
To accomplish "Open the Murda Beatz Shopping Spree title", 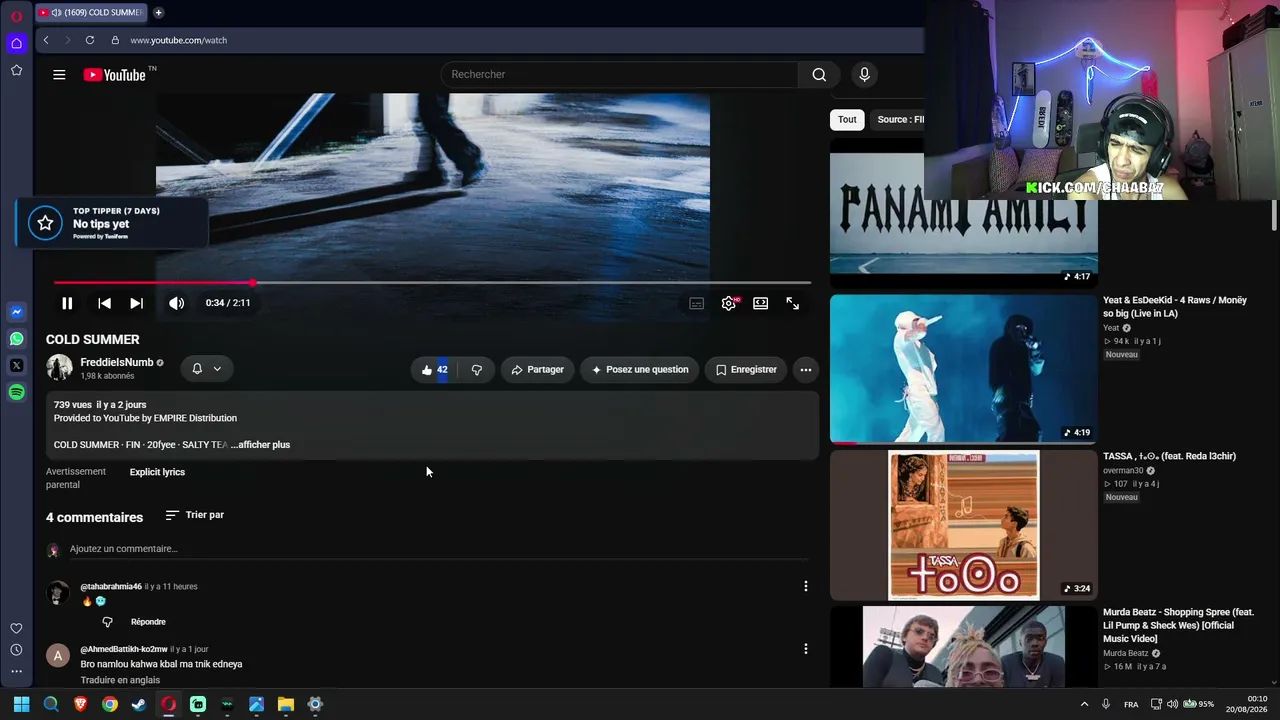I will click(1178, 625).
